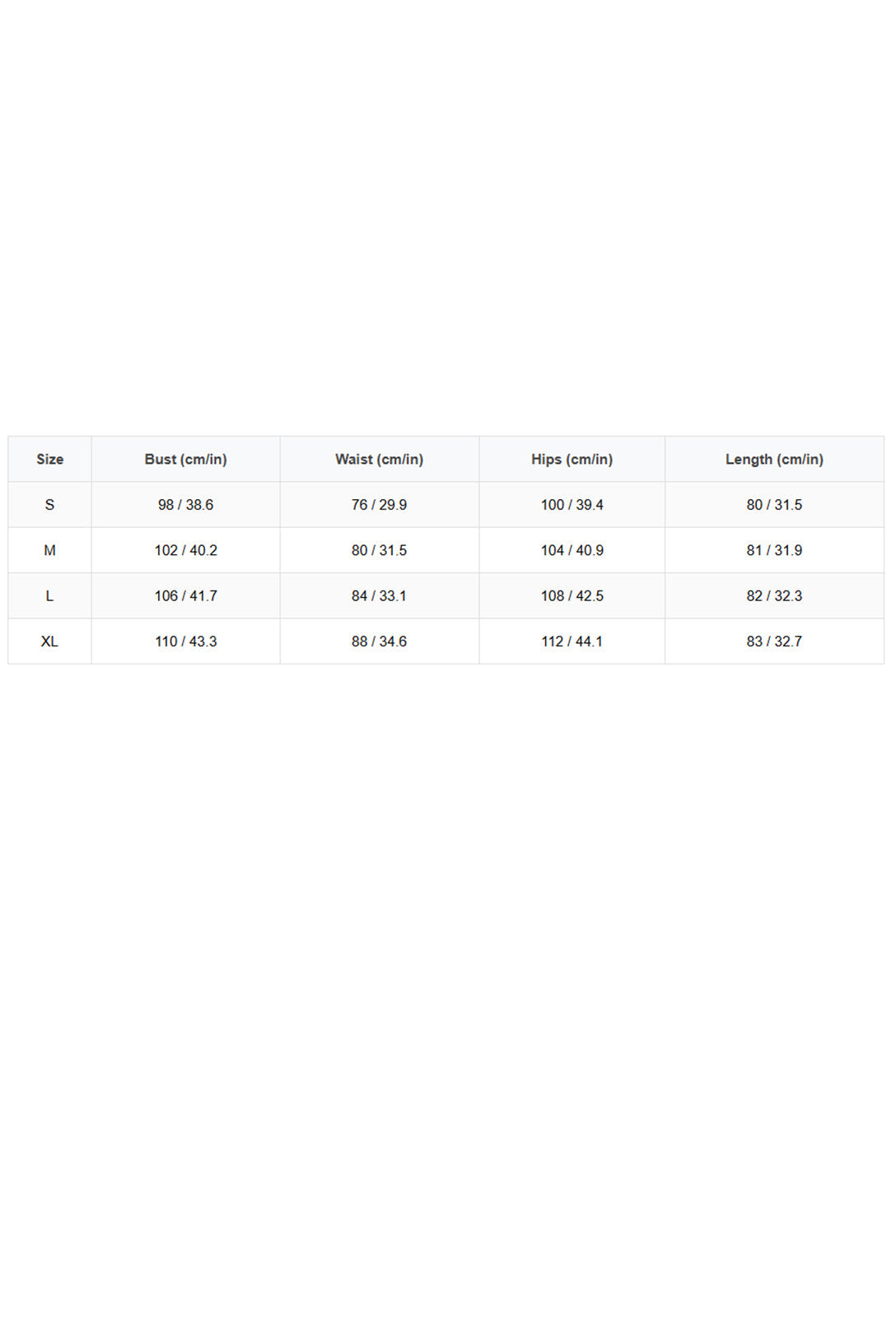Click the Waist (cm/in) column header
Screen dimensions: 896x1344
(x=380, y=460)
